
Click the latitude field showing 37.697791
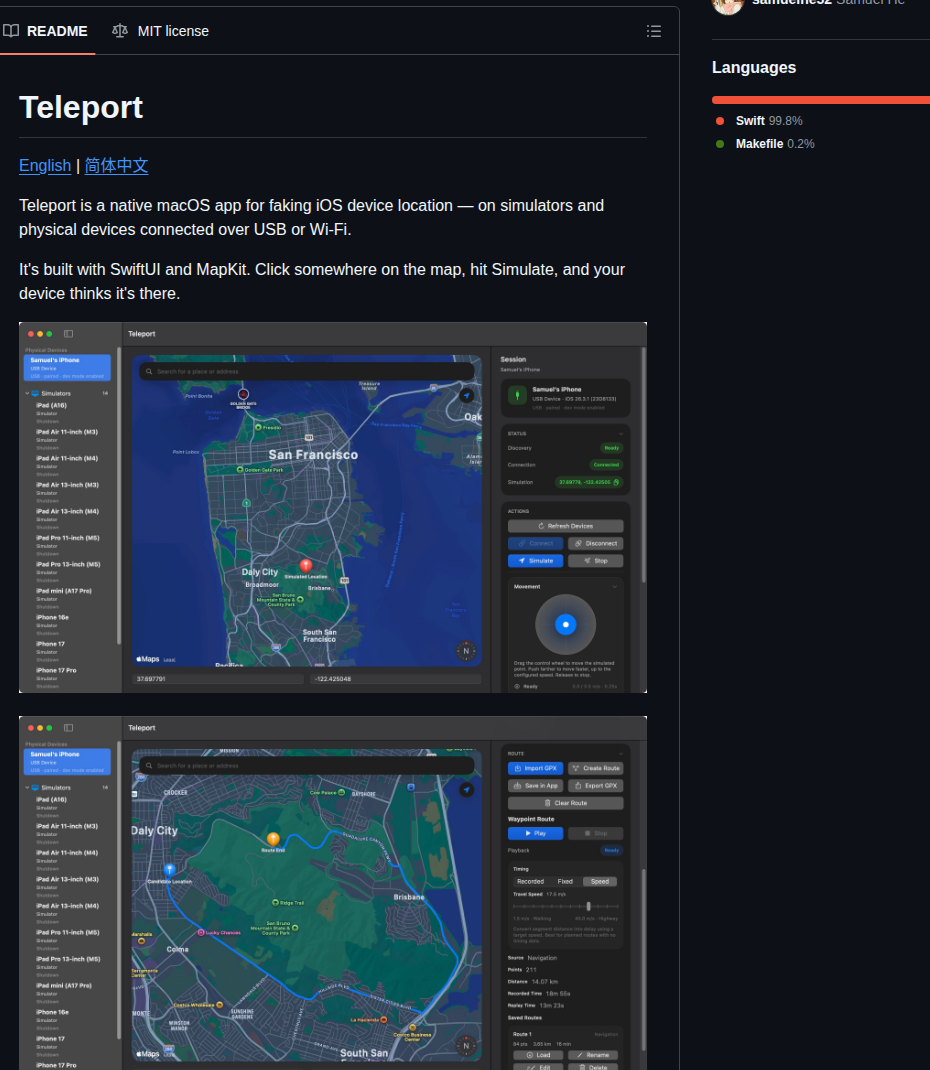[218, 679]
